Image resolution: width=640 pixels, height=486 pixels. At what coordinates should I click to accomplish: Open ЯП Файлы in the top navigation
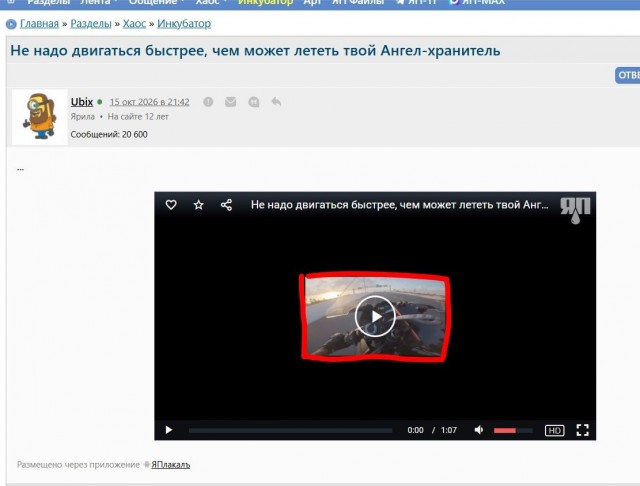(358, 2)
